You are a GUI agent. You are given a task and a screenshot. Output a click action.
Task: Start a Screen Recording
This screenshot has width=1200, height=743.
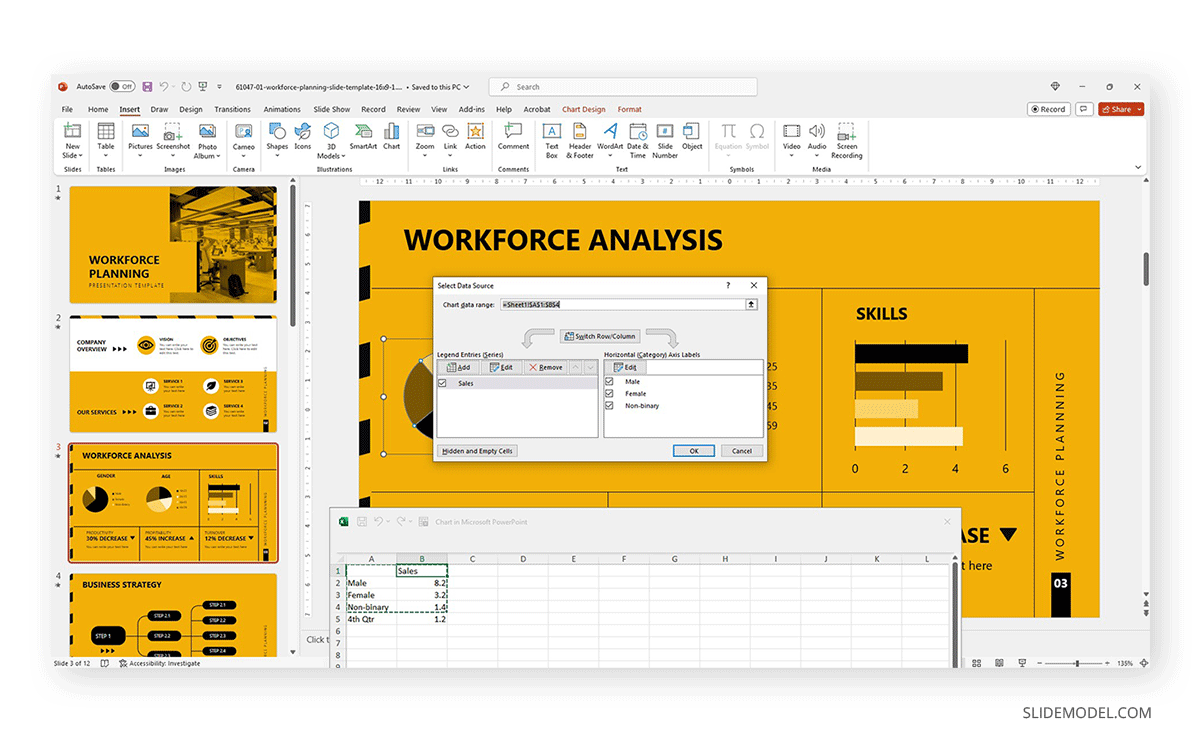pos(846,140)
